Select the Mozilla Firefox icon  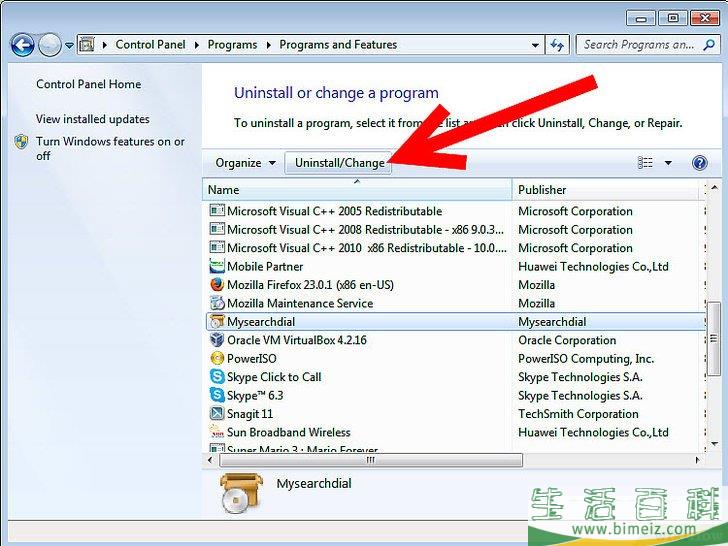(217, 285)
